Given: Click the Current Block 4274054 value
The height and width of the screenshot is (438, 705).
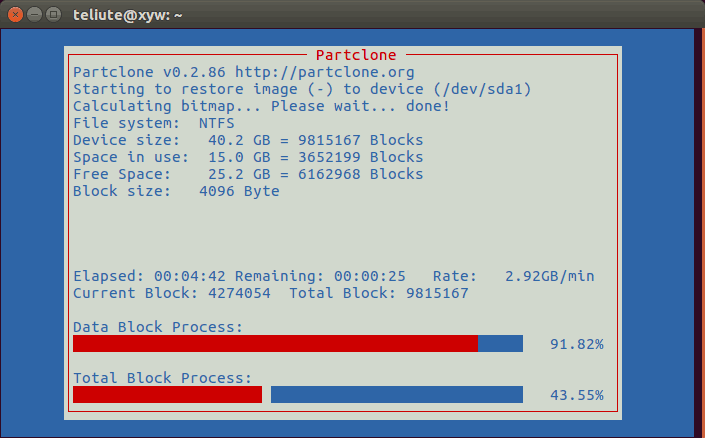Looking at the screenshot, I should (x=239, y=293).
